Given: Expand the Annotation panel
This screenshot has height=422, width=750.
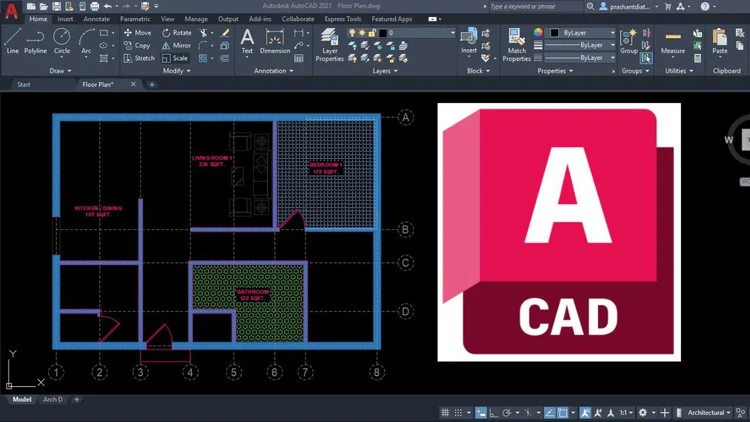Looking at the screenshot, I should [x=274, y=71].
